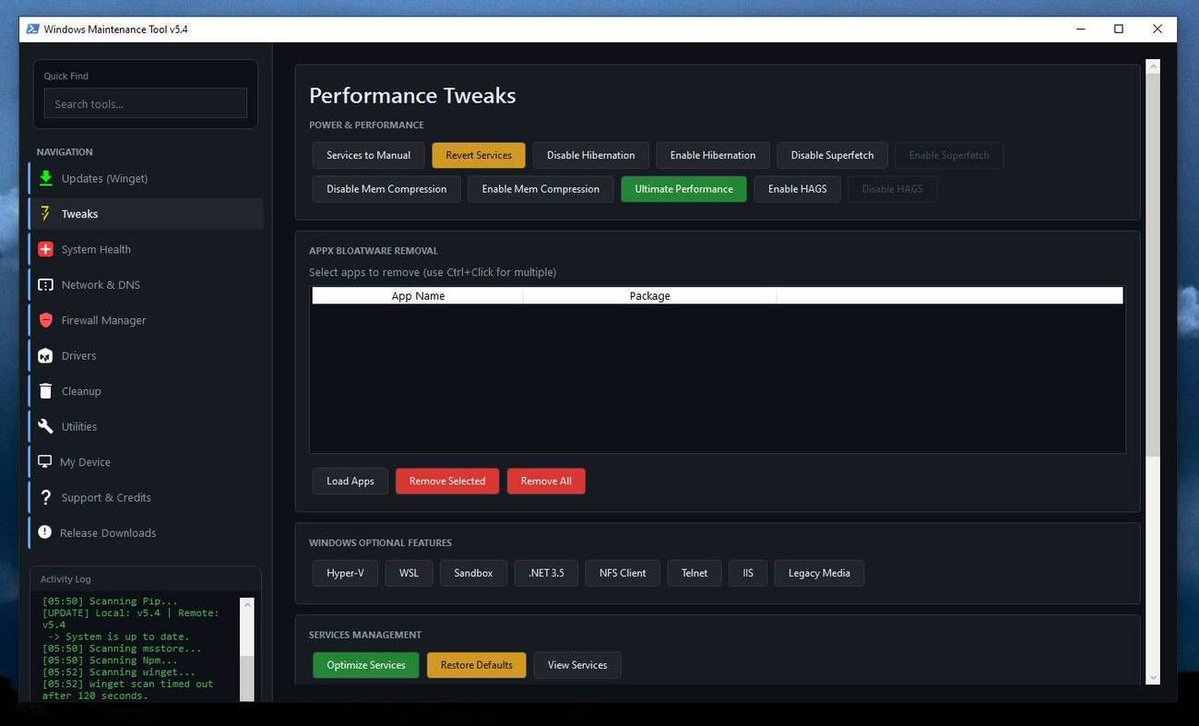Image resolution: width=1199 pixels, height=726 pixels.
Task: Click the Network & DNS icon
Action: coord(46,285)
